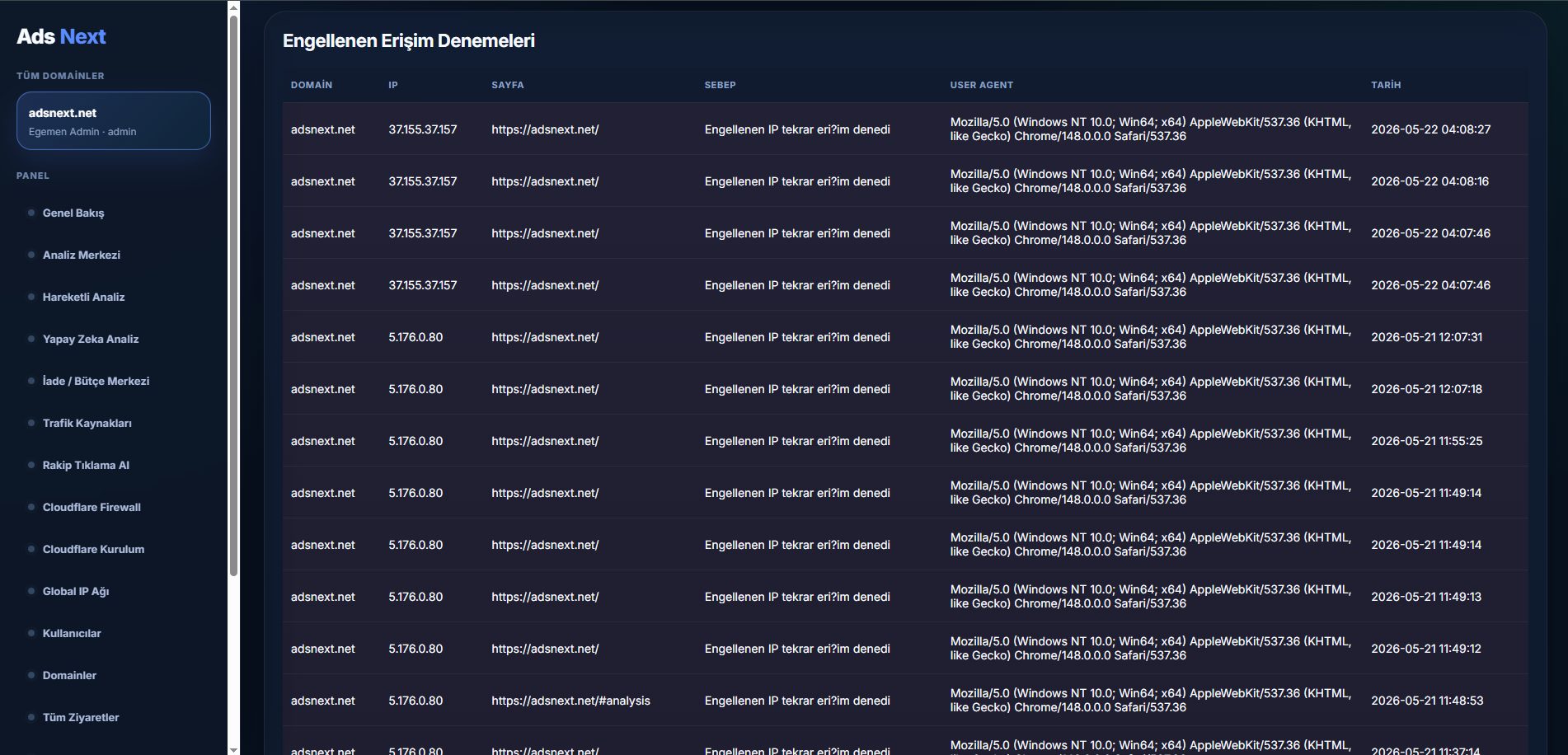Open Trafik Kaynakları
1568x755 pixels.
pyautogui.click(x=87, y=423)
